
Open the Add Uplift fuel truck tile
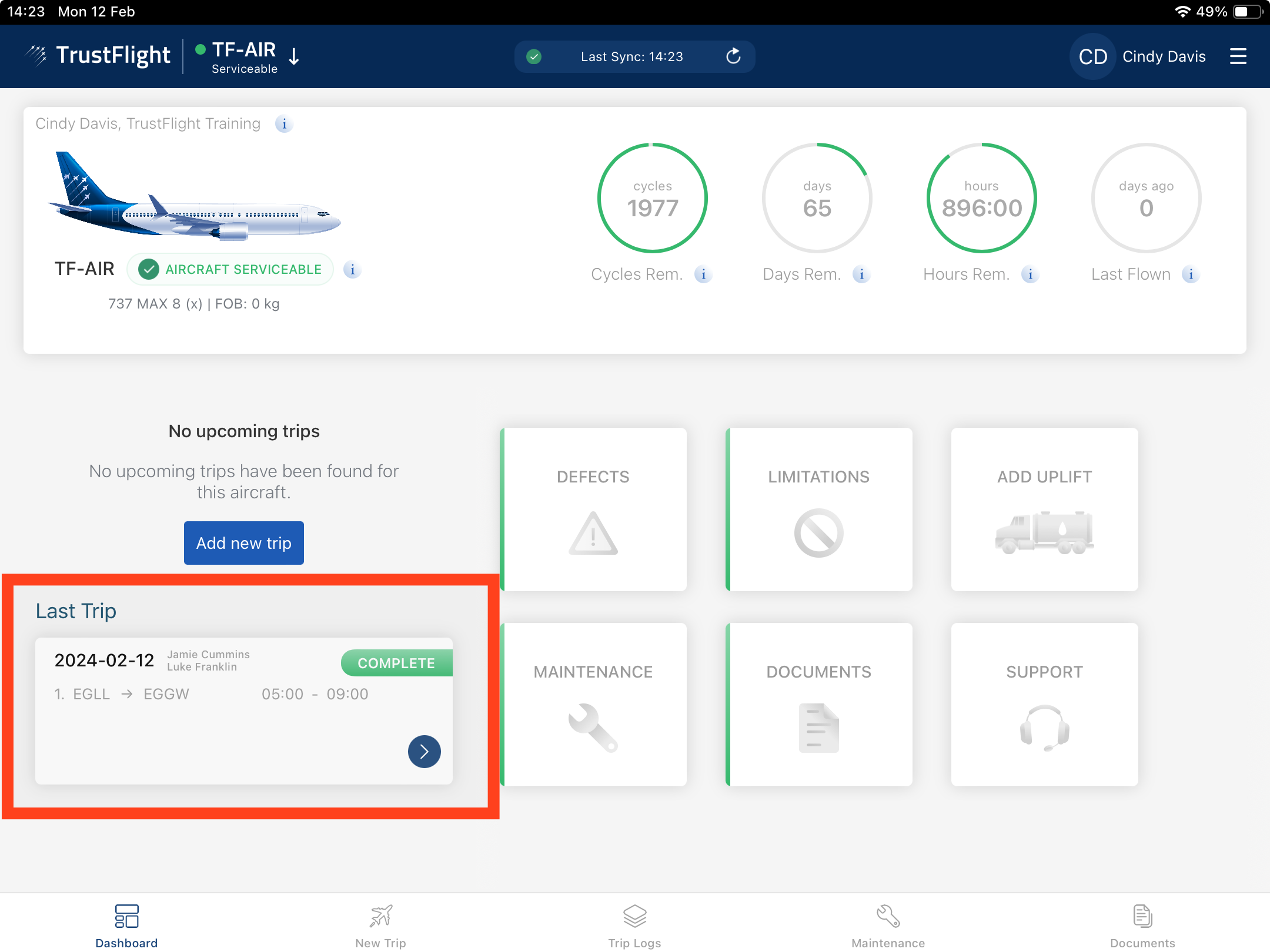click(x=1044, y=509)
